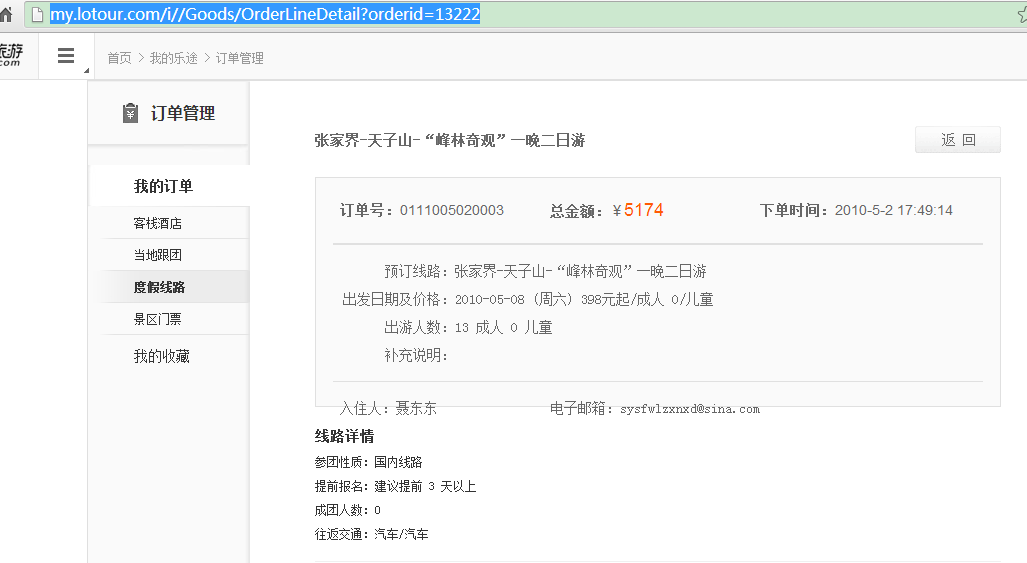1027x563 pixels.
Task: Click traveler count 13 成人 0 儿童
Action: point(504,327)
